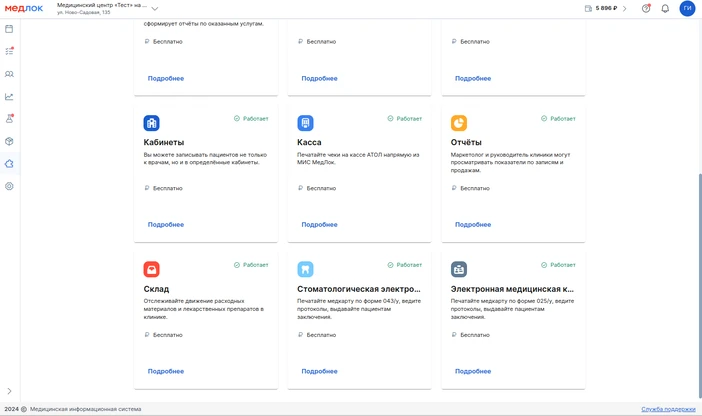
Task: Open the settings gear sidebar icon
Action: click(9, 186)
